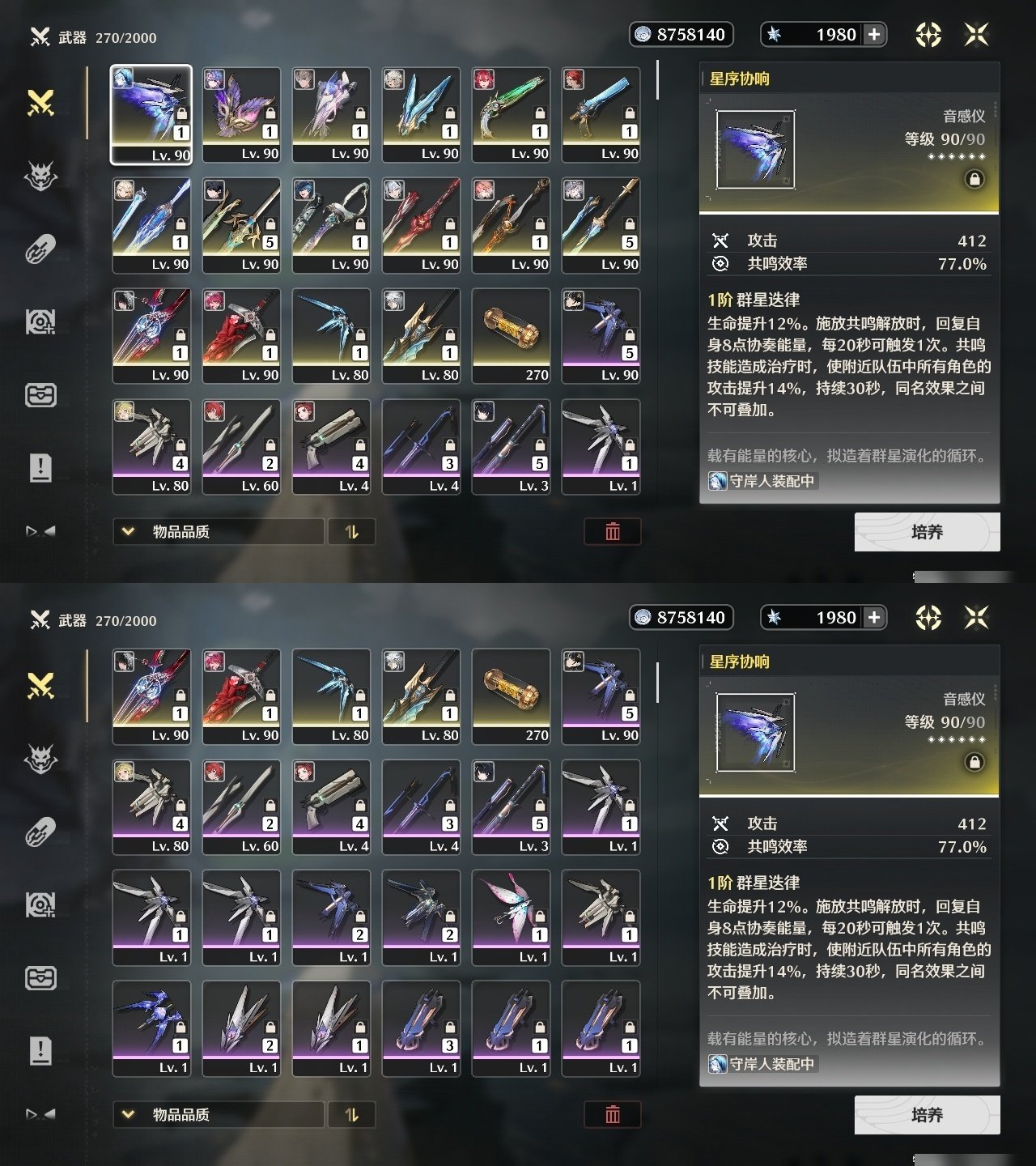Select the paperclip-shaped materials icon in lower sidebar
Image resolution: width=1036 pixels, height=1166 pixels.
pyautogui.click(x=40, y=832)
